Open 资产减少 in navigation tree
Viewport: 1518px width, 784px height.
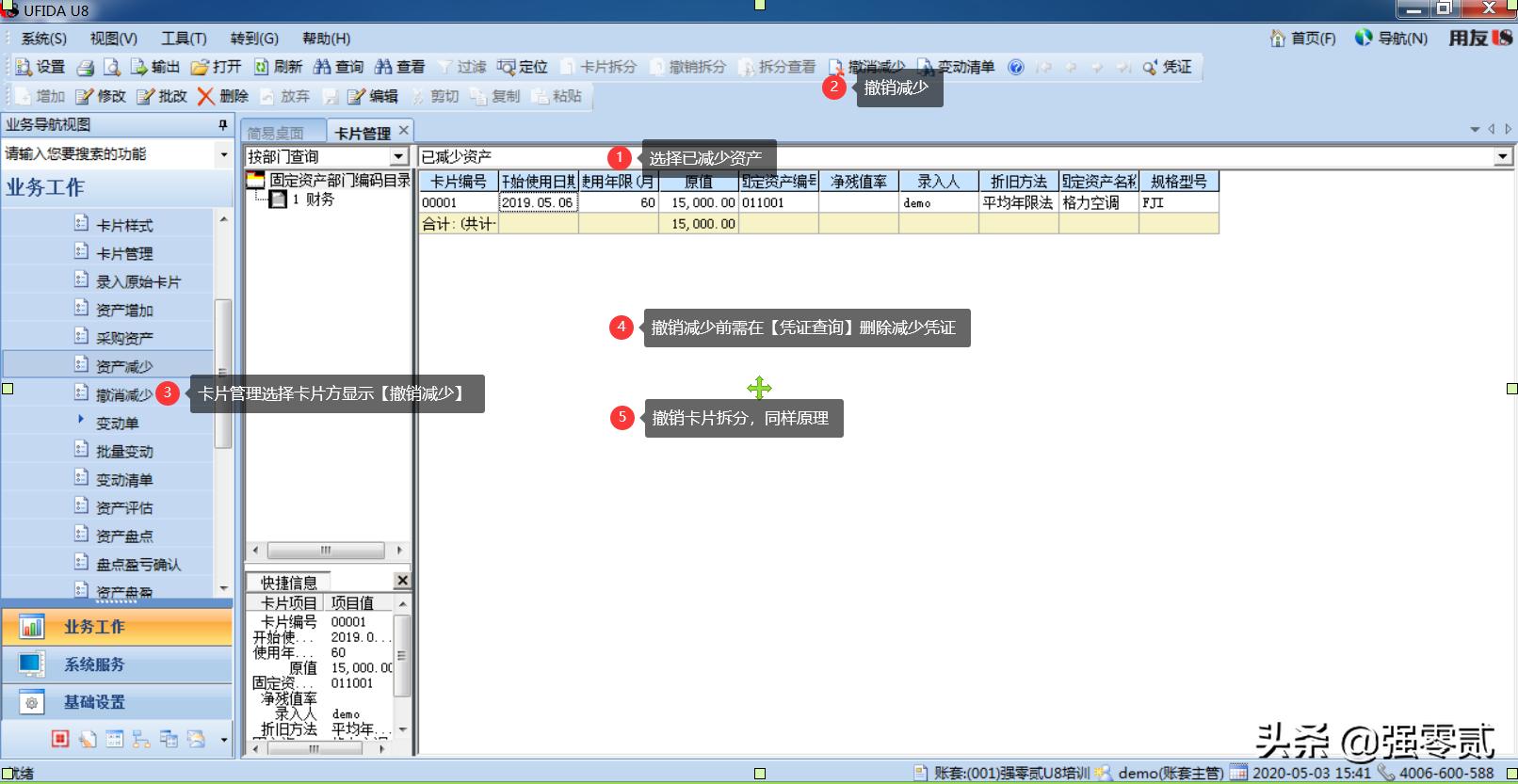click(124, 366)
